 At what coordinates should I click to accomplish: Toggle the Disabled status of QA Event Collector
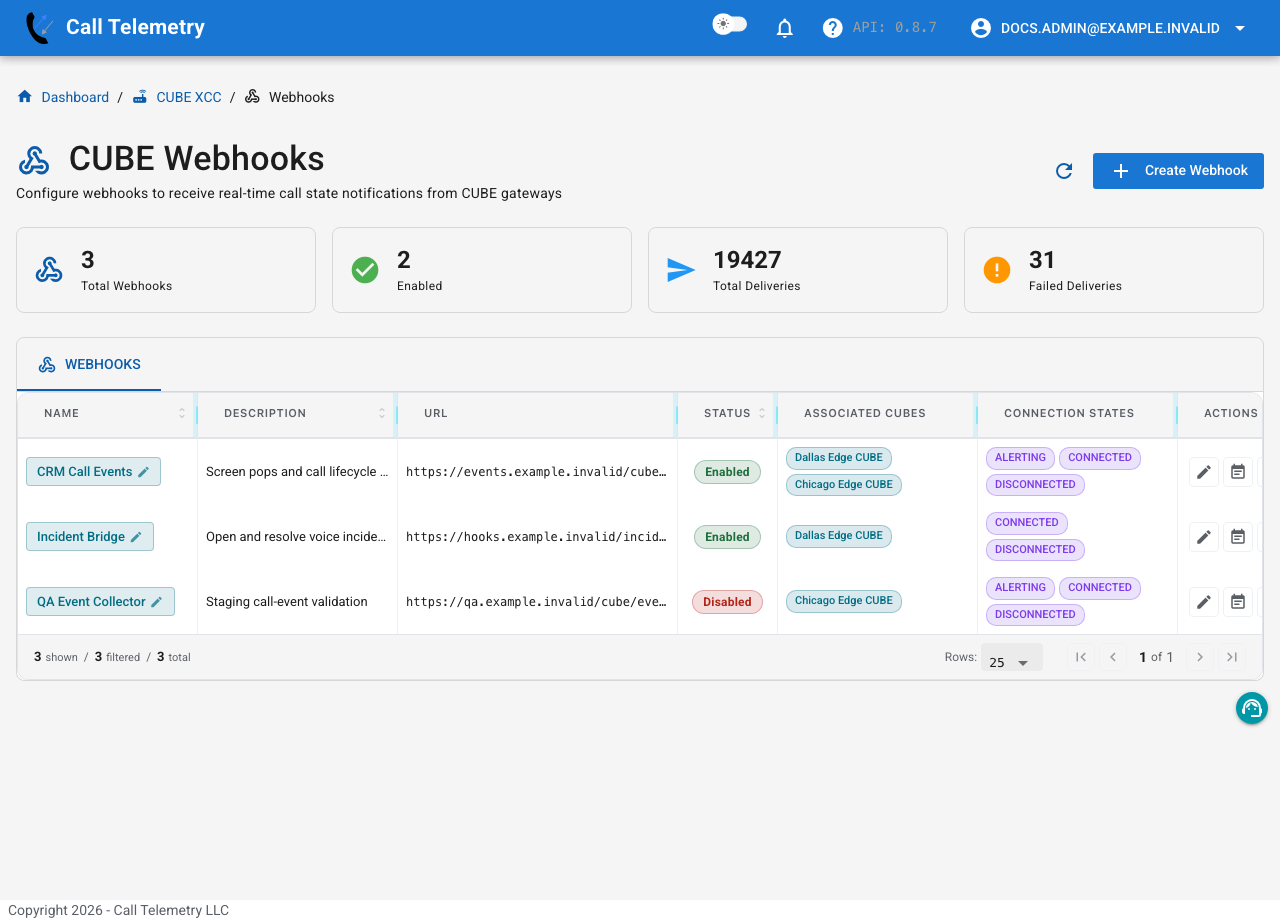click(x=727, y=602)
